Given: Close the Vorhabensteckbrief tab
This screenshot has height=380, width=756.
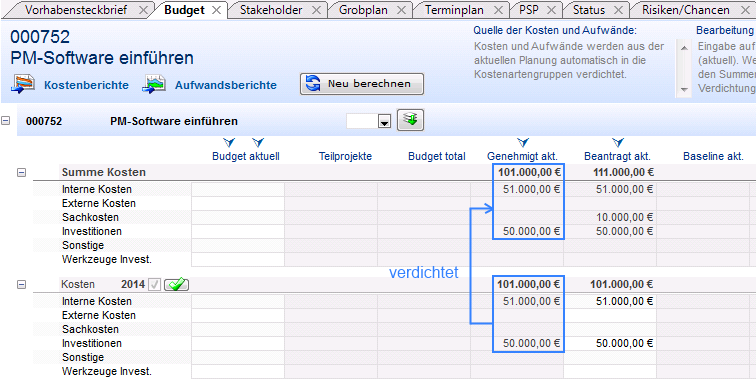Looking at the screenshot, I should 143,10.
